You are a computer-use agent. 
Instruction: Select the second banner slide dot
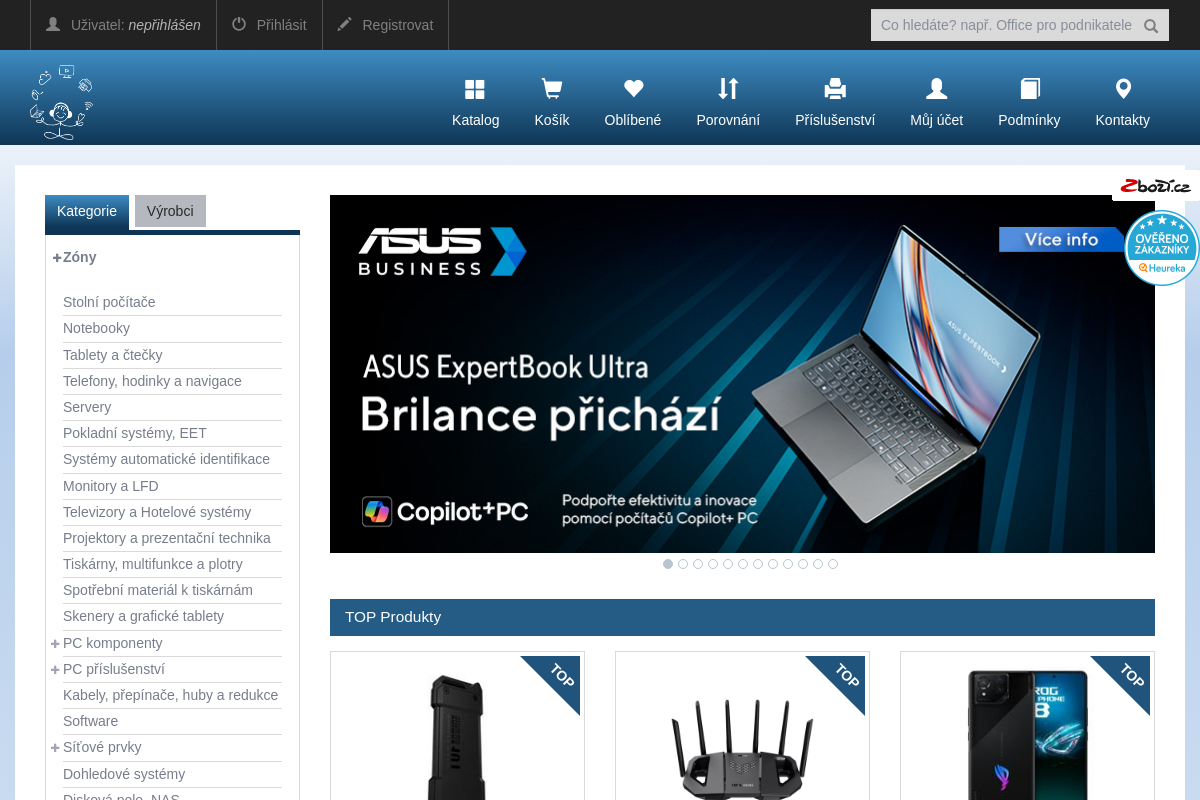(x=683, y=564)
